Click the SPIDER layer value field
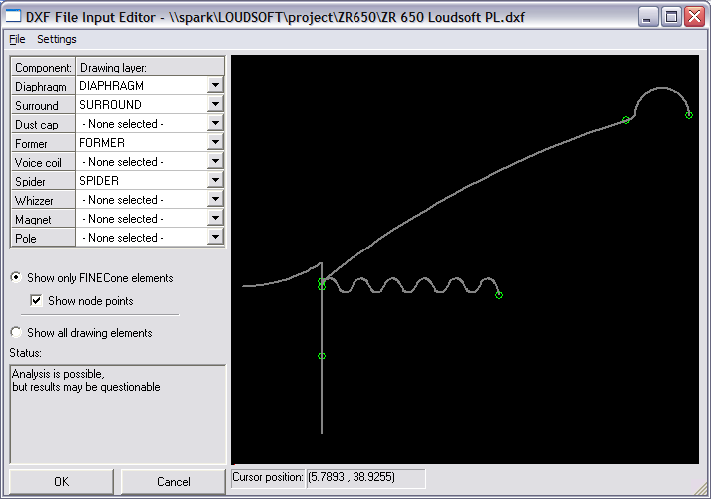Image resolution: width=711 pixels, height=499 pixels. 141,181
